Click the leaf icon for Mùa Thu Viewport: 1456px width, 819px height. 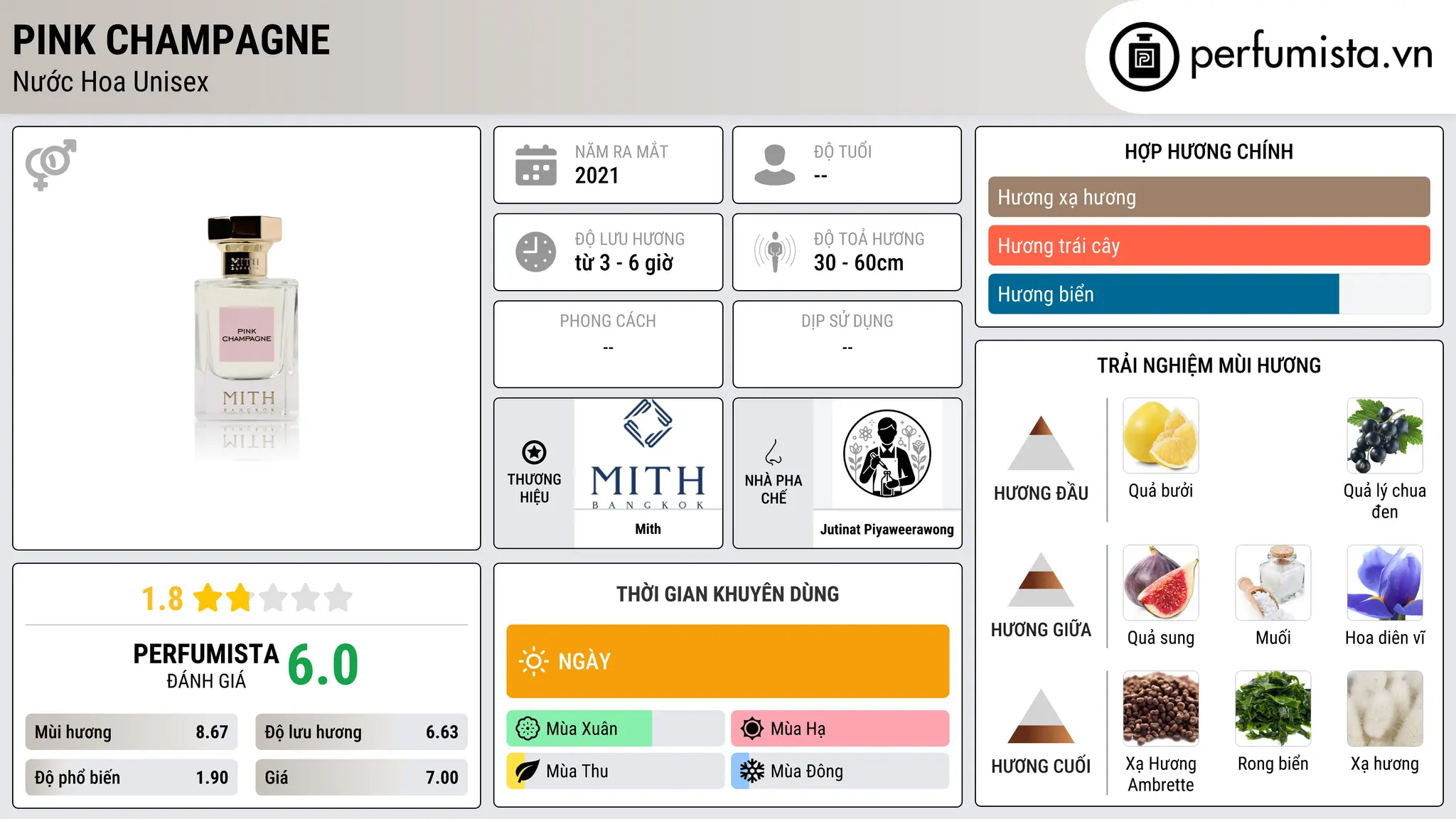(528, 771)
